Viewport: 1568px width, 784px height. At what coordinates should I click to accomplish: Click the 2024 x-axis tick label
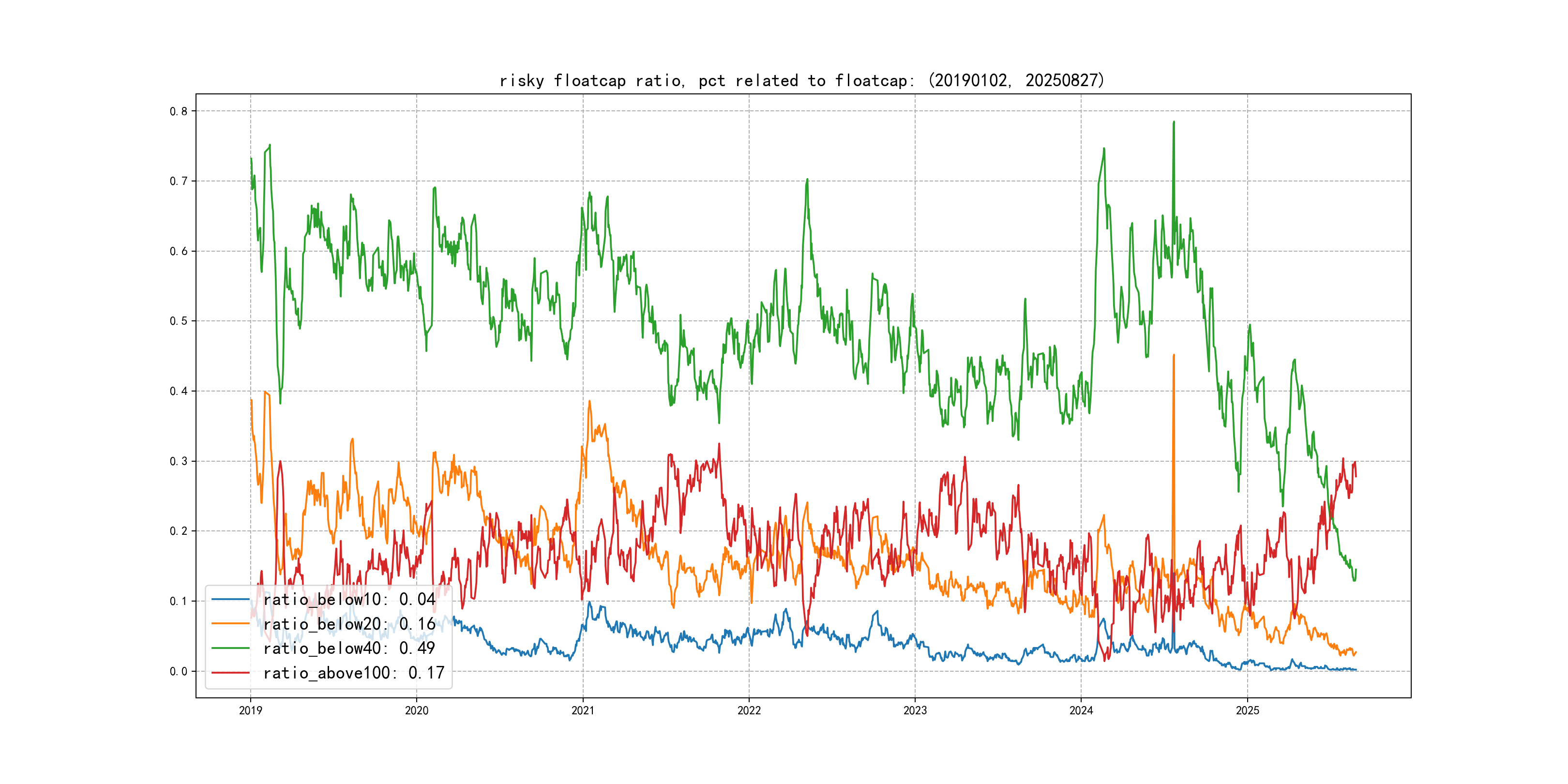1081,710
